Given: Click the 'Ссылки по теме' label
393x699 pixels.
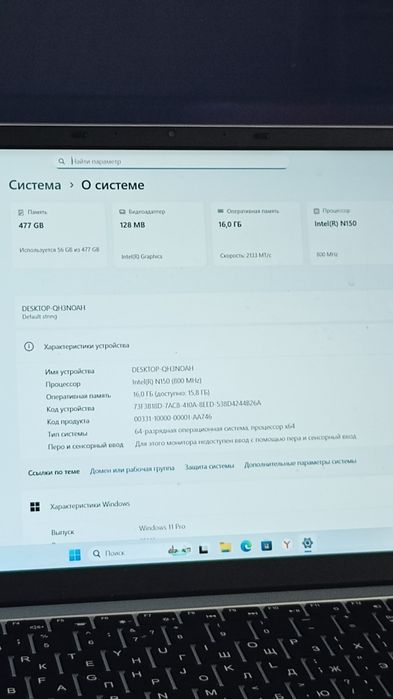Looking at the screenshot, I should tap(54, 472).
